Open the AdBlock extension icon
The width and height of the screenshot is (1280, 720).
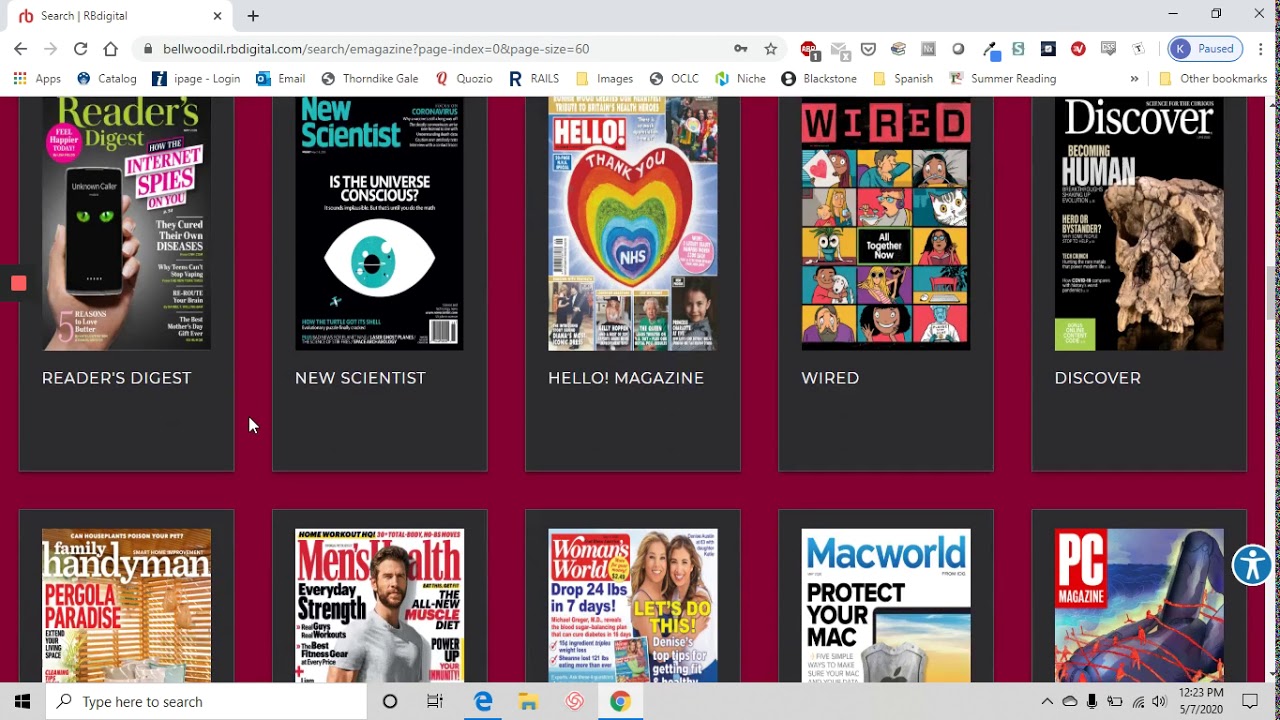tap(809, 49)
